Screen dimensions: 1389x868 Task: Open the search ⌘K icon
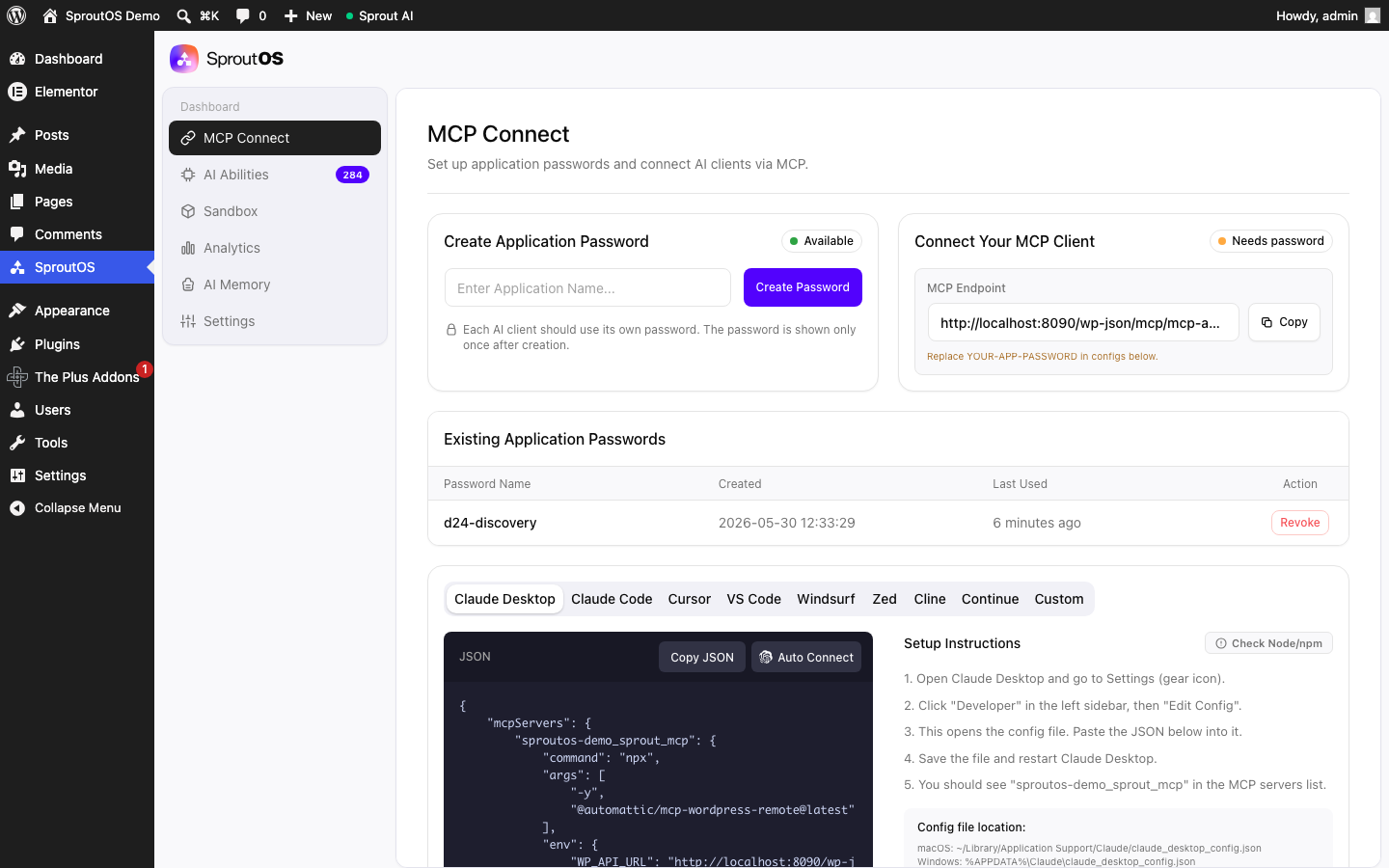pyautogui.click(x=183, y=15)
